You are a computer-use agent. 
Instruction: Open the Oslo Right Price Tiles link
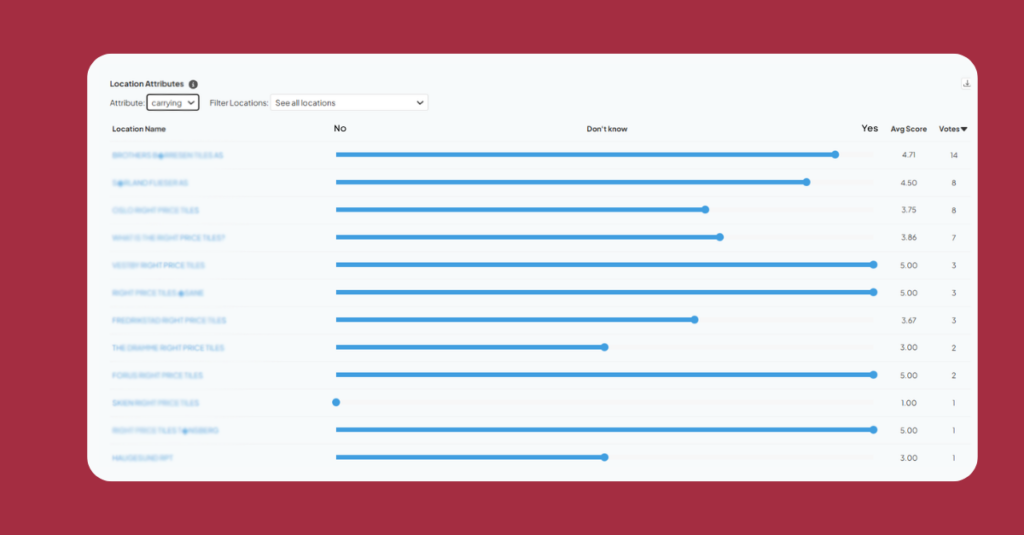click(x=156, y=210)
